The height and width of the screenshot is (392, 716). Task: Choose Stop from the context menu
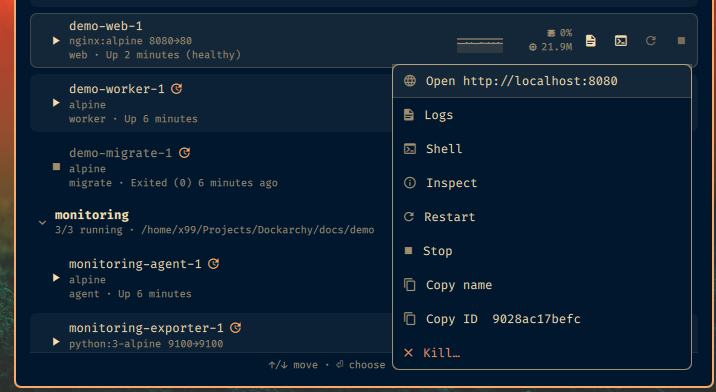tap(542, 251)
